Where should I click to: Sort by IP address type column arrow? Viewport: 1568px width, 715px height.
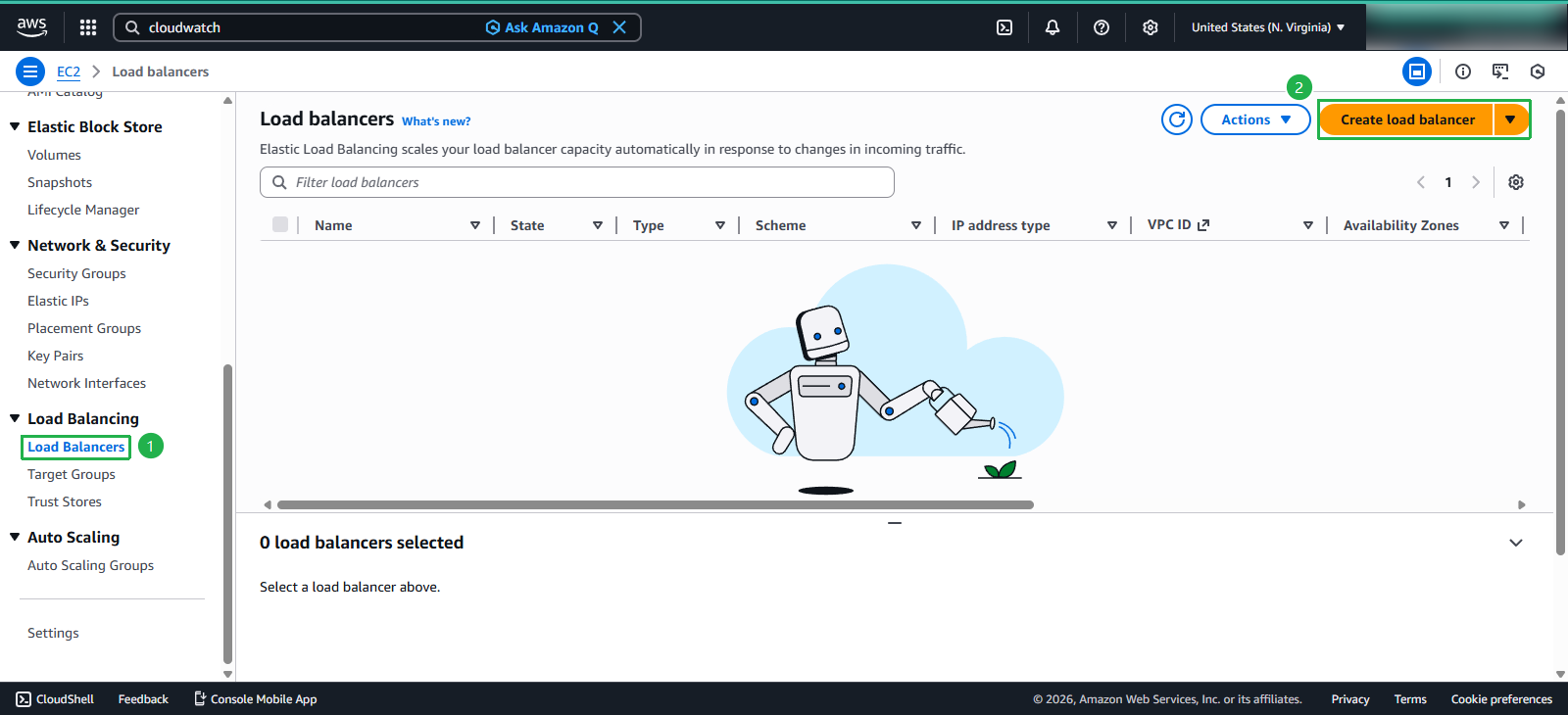coord(1112,225)
